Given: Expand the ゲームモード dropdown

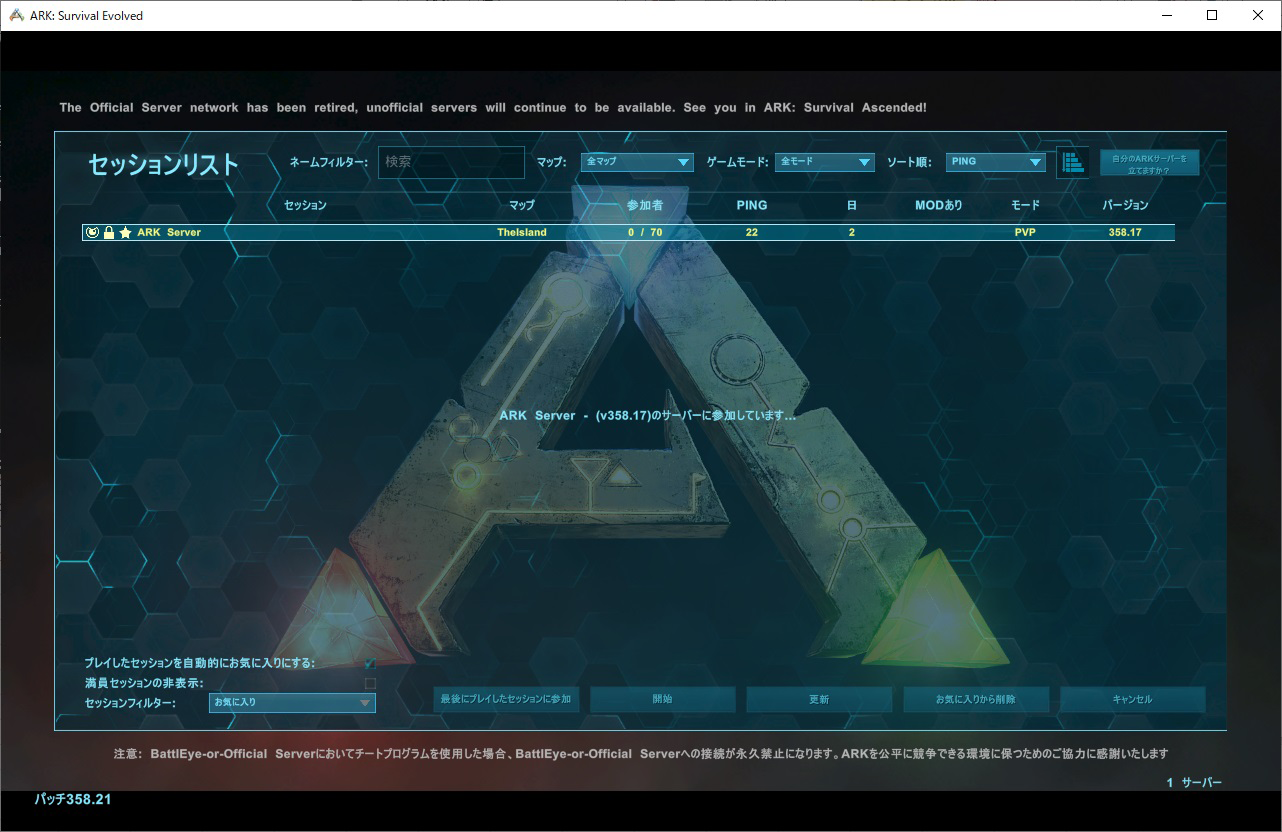Looking at the screenshot, I should click(x=824, y=162).
